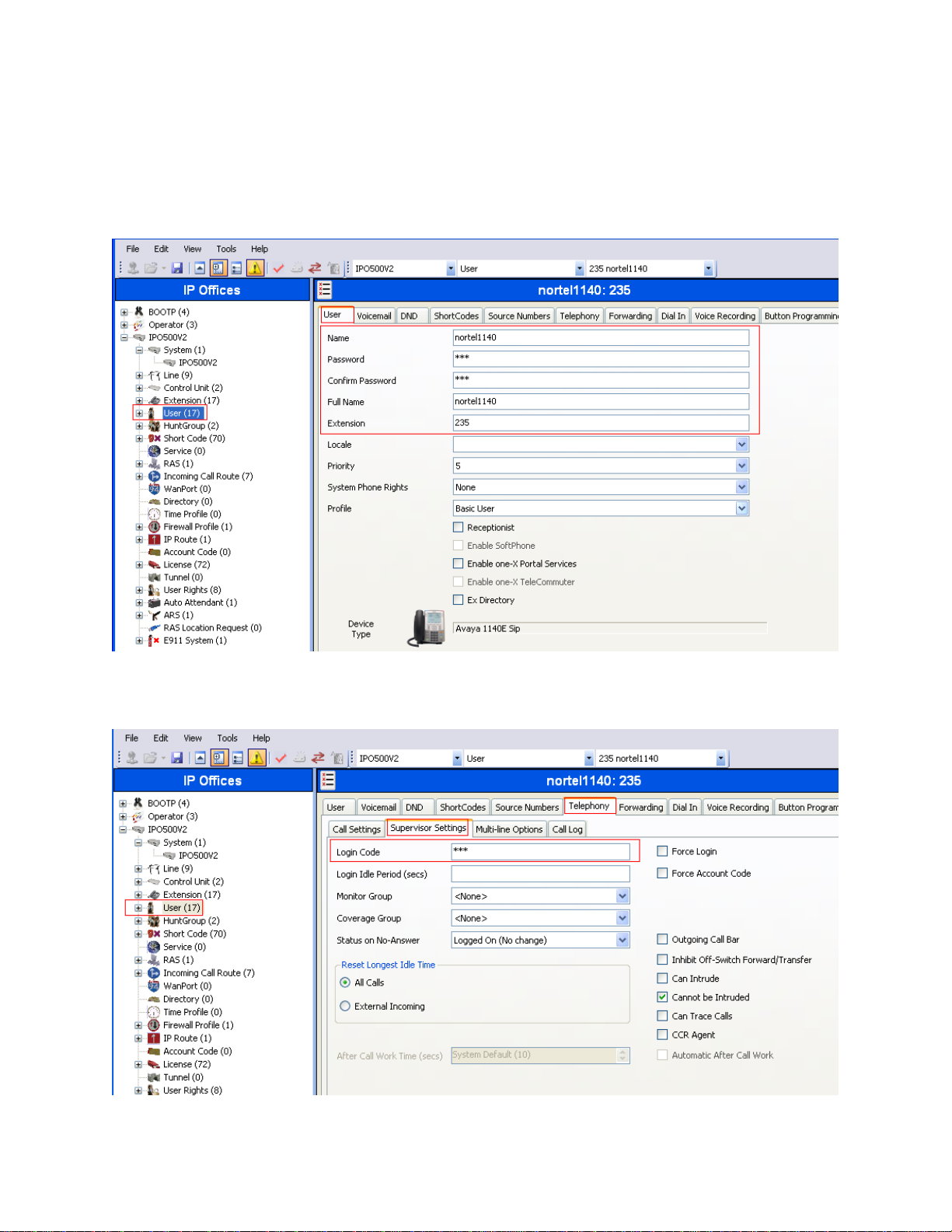Image resolution: width=952 pixels, height=1232 pixels.
Task: Click the yellow warning icon in the User-tab window toolbar
Action: (x=255, y=268)
